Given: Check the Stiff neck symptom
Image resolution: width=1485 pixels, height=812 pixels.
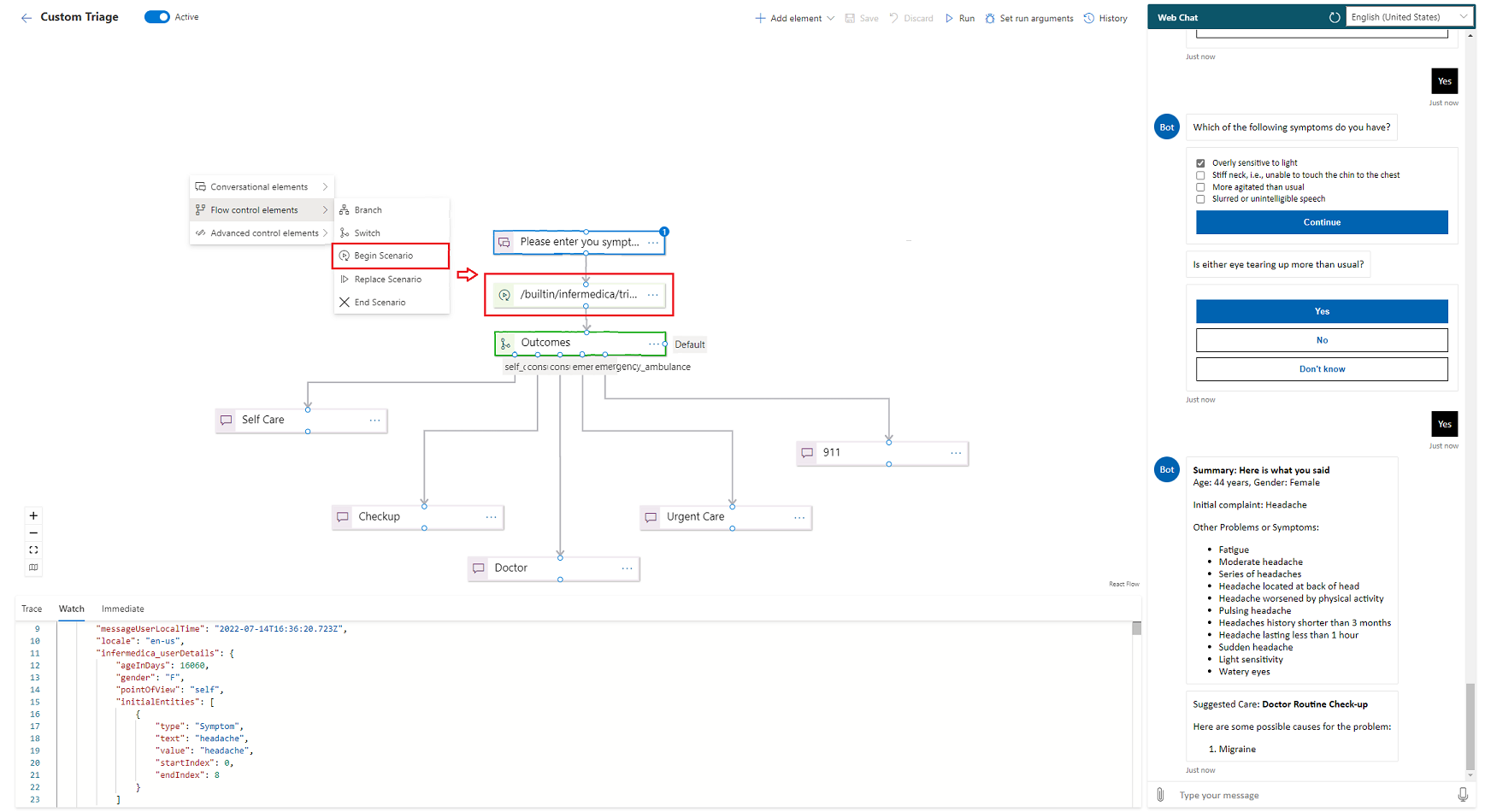Looking at the screenshot, I should click(1200, 174).
